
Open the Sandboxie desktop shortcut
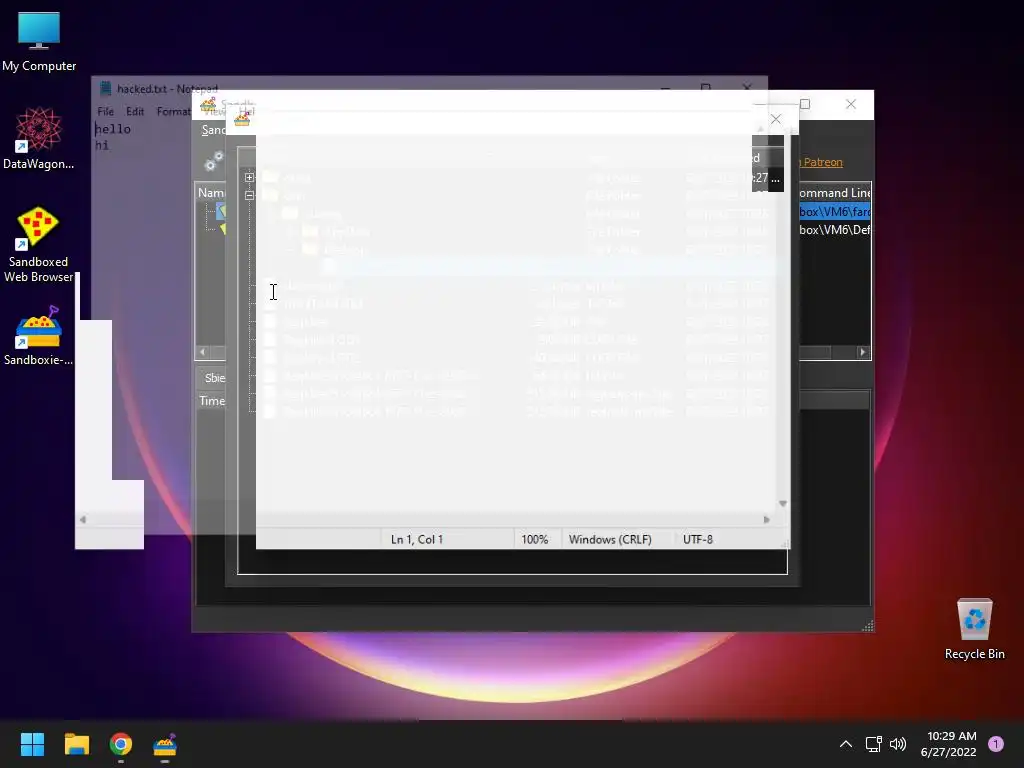(x=38, y=335)
